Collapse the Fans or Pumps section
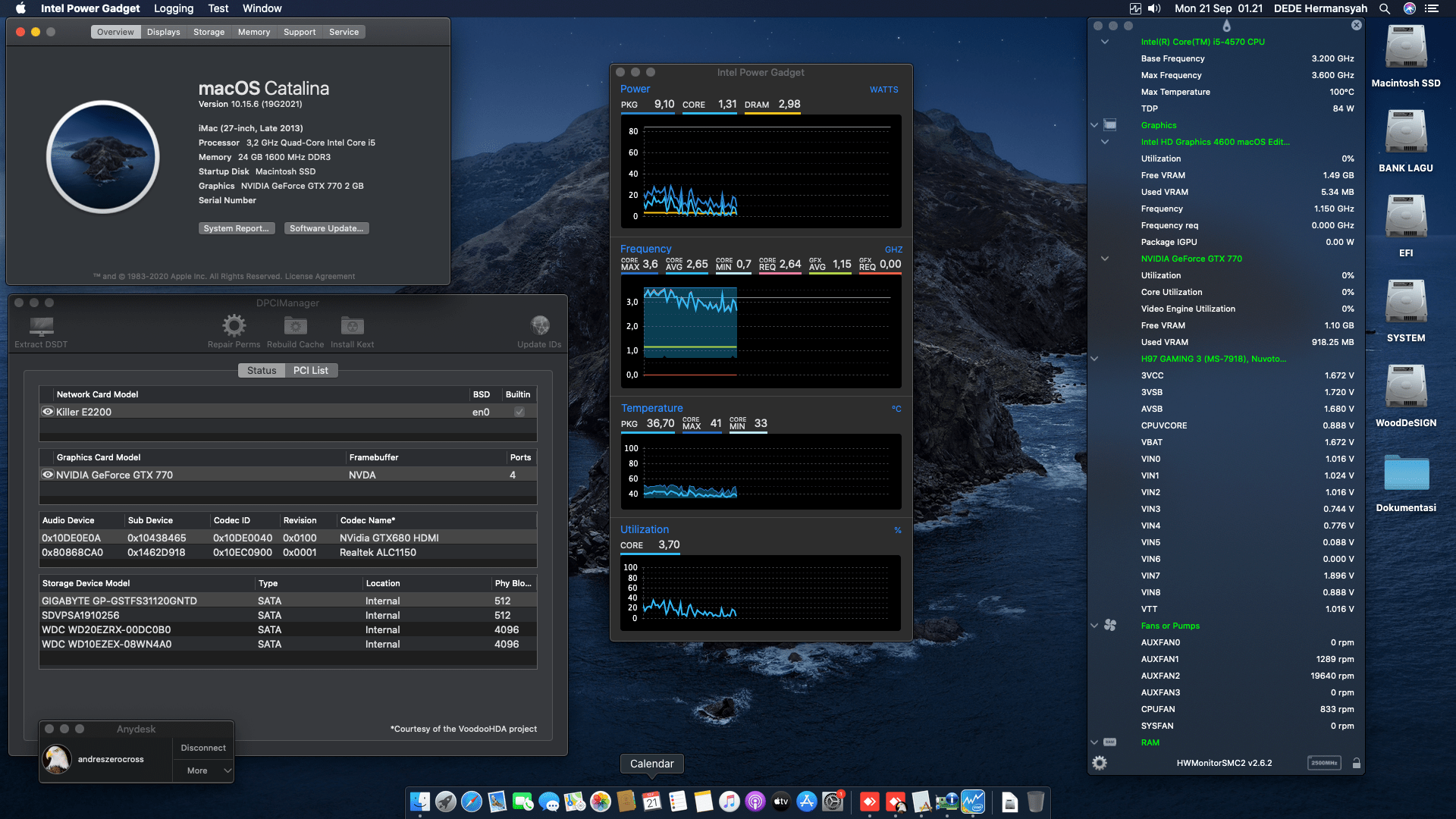 1094,626
